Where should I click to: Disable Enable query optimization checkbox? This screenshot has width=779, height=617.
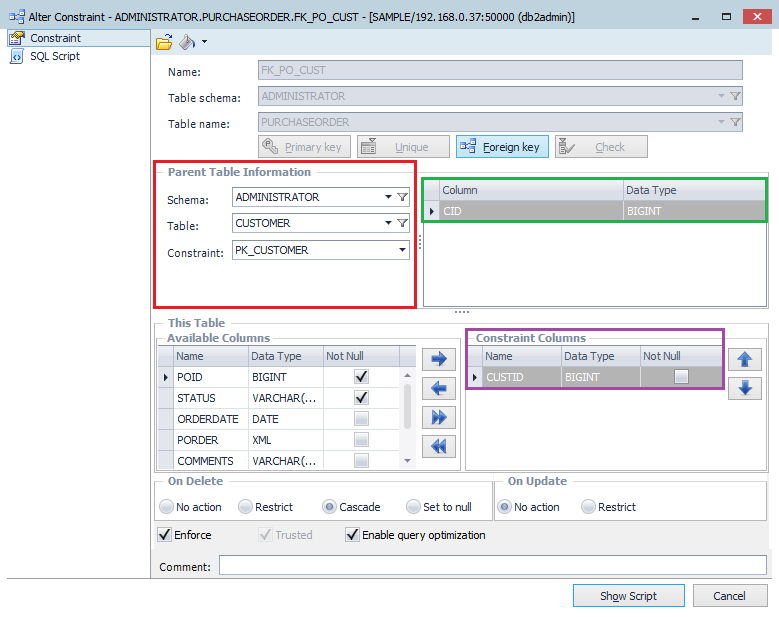click(x=352, y=535)
